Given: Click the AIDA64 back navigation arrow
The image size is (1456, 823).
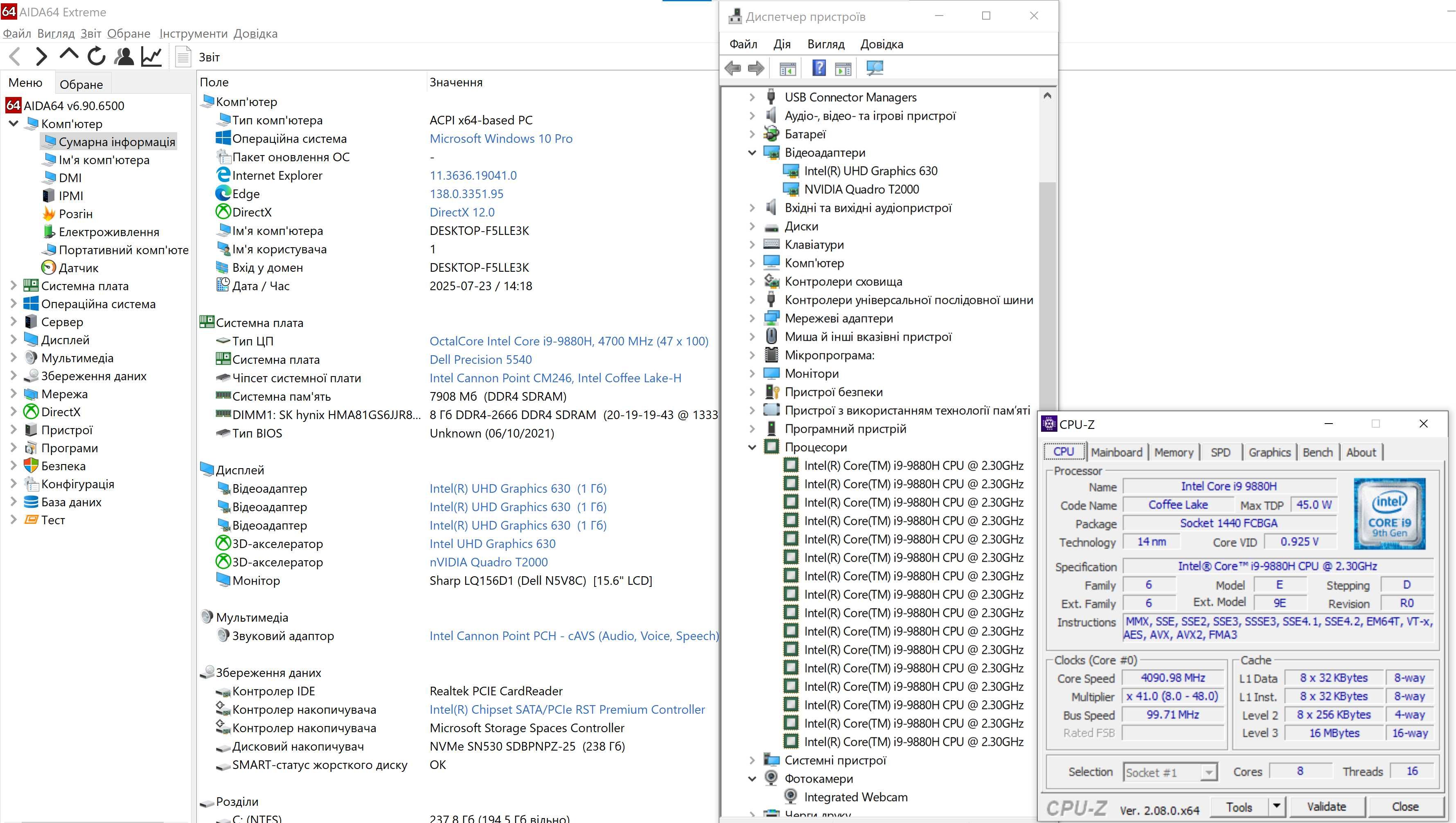Looking at the screenshot, I should pos(15,56).
